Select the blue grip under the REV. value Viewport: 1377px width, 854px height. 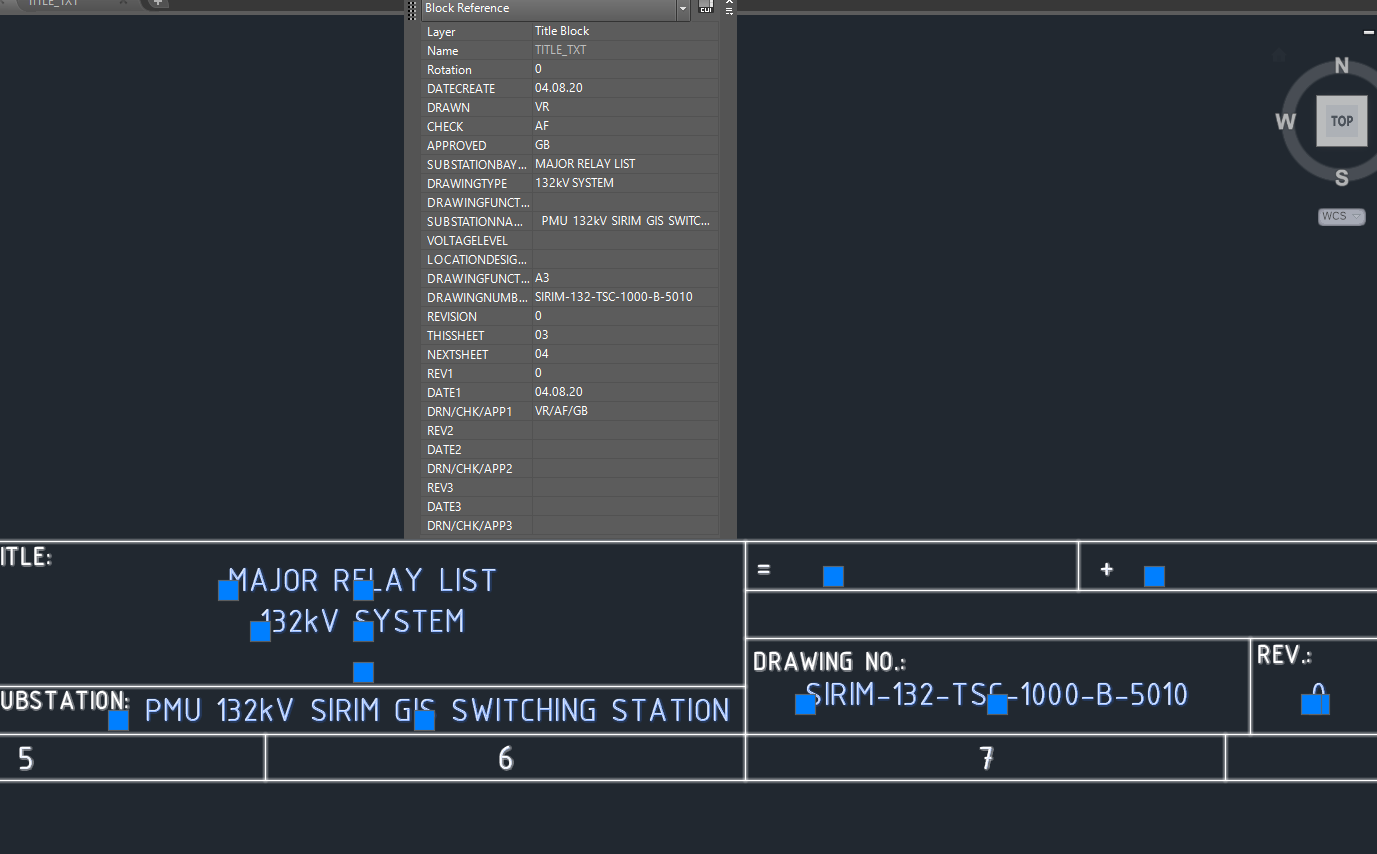click(1315, 704)
